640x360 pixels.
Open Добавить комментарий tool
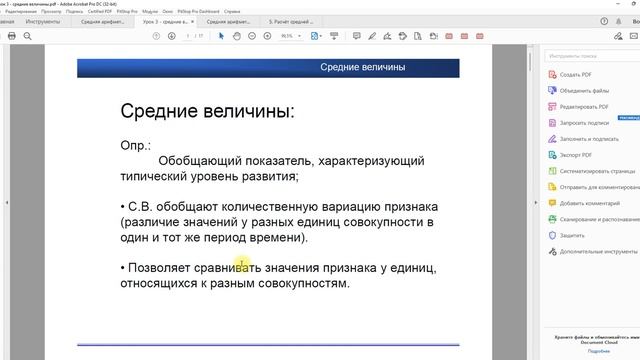coord(584,203)
